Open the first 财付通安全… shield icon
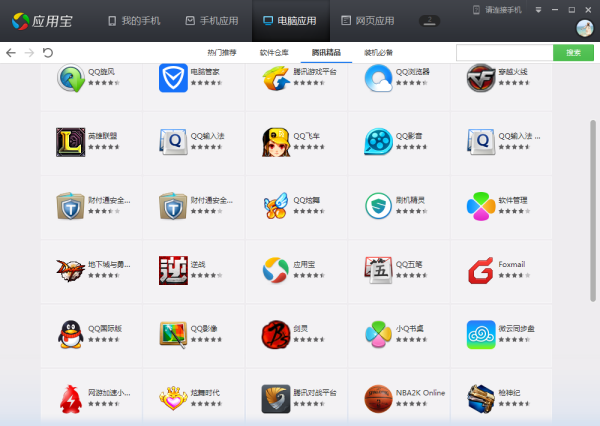The image size is (600, 426). (x=71, y=206)
